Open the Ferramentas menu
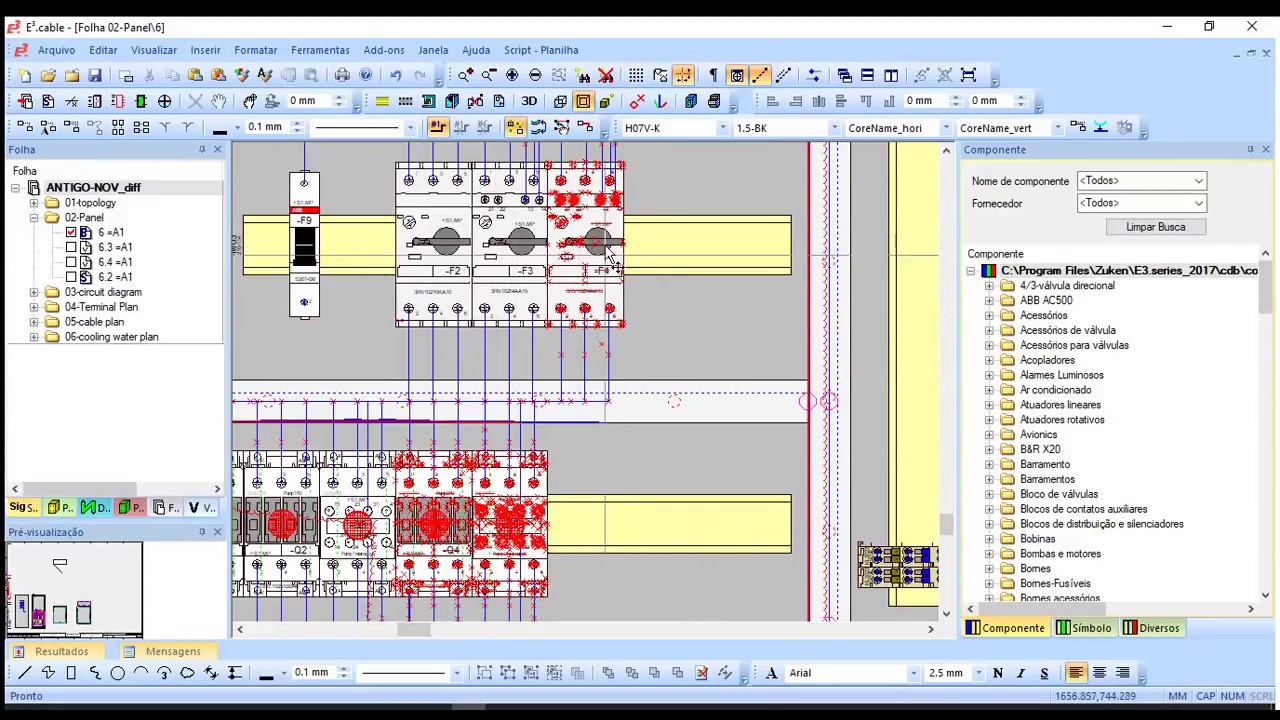Image resolution: width=1280 pixels, height=720 pixels. pos(320,50)
